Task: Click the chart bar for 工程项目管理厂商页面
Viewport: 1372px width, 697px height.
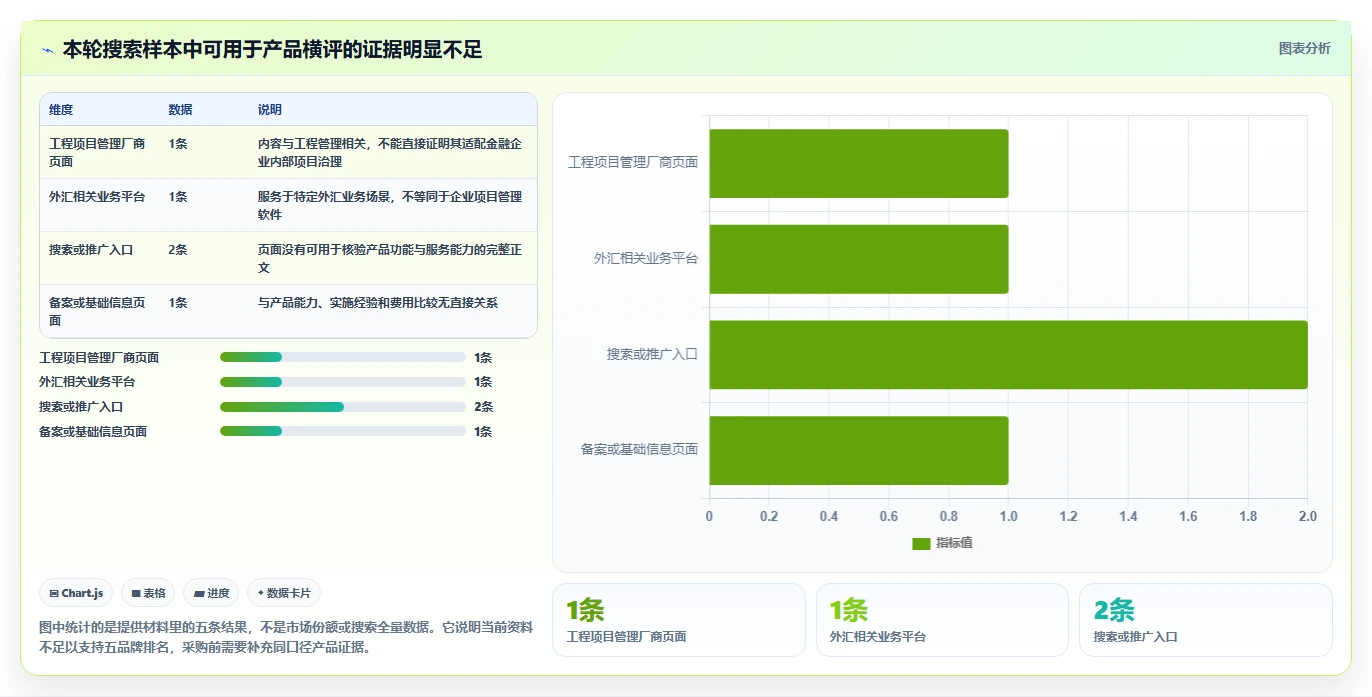Action: click(x=859, y=163)
